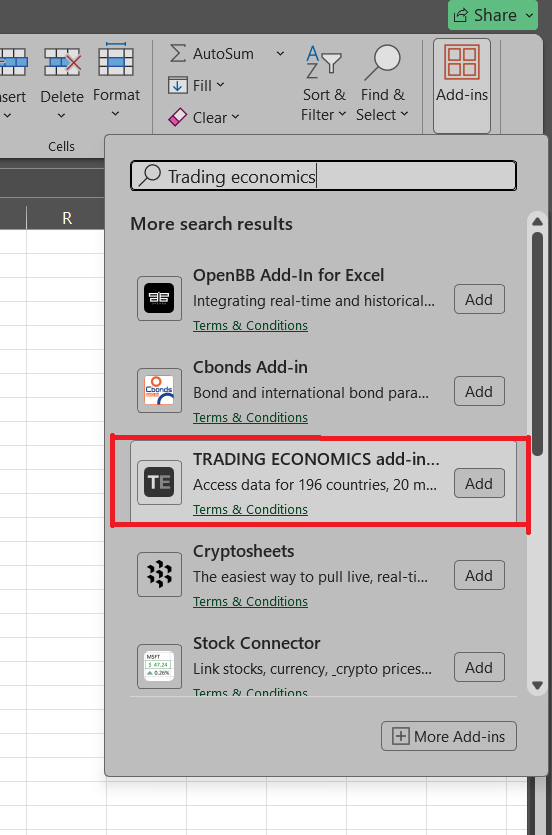Click the scroll-down arrow of results list
Image resolution: width=552 pixels, height=835 pixels.
(x=537, y=685)
